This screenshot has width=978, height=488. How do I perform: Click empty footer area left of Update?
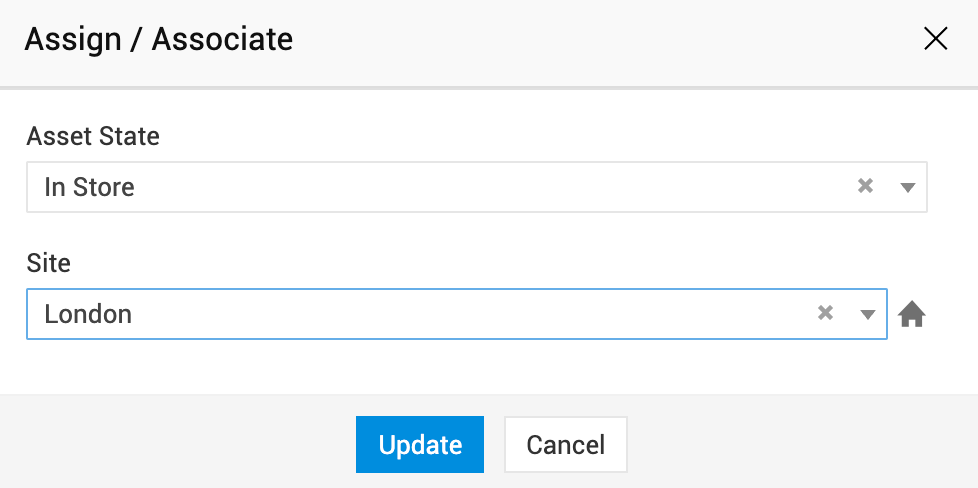(x=180, y=444)
